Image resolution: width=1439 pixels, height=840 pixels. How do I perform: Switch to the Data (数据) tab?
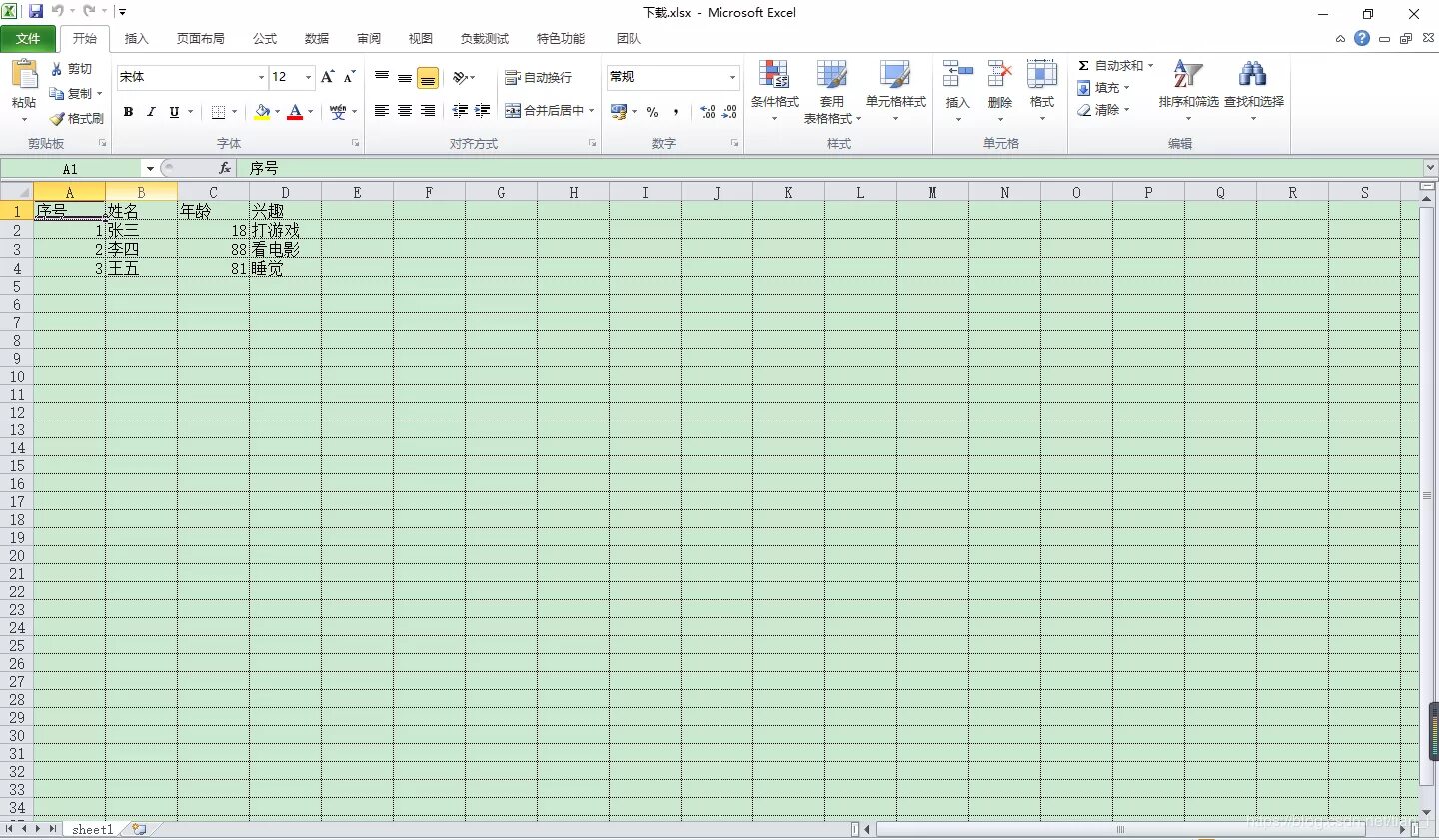317,39
